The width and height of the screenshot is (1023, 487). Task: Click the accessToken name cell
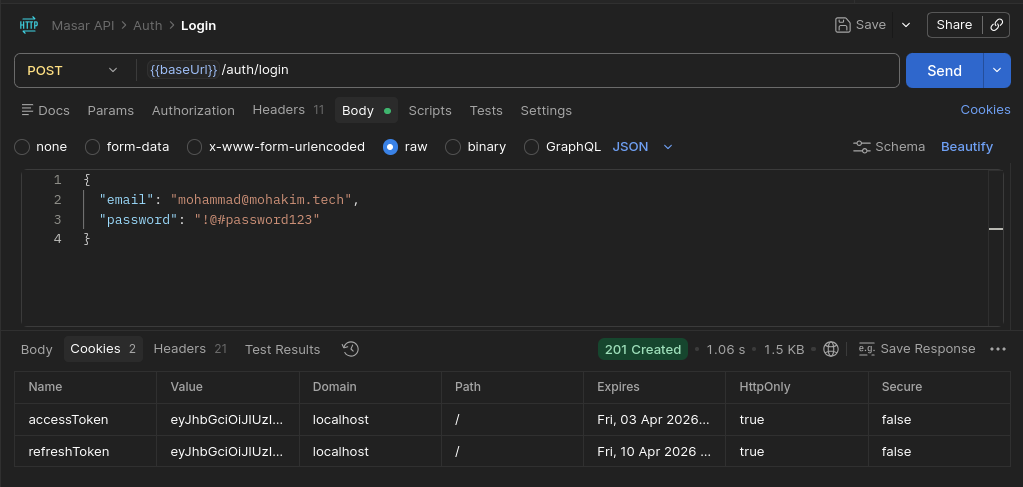(x=85, y=420)
